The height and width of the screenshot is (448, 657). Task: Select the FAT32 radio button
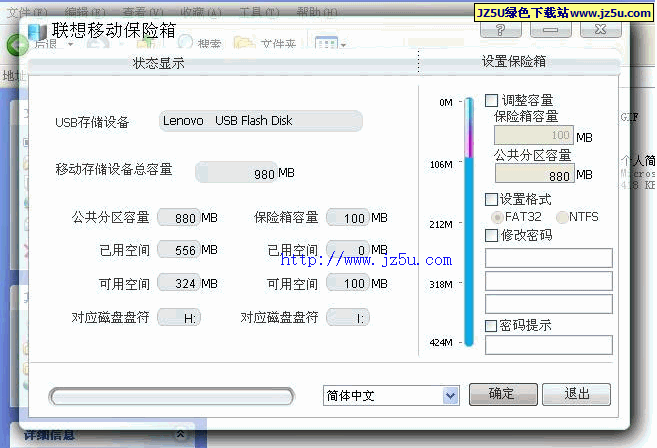pos(497,217)
